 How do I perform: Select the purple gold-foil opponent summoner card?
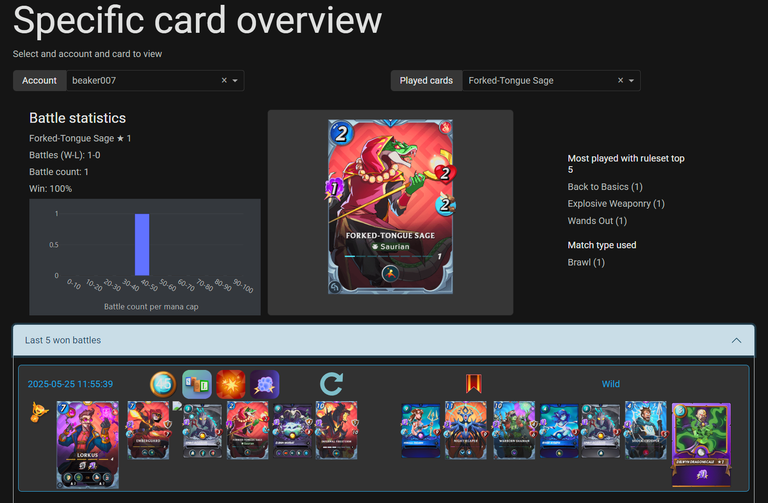tap(701, 445)
